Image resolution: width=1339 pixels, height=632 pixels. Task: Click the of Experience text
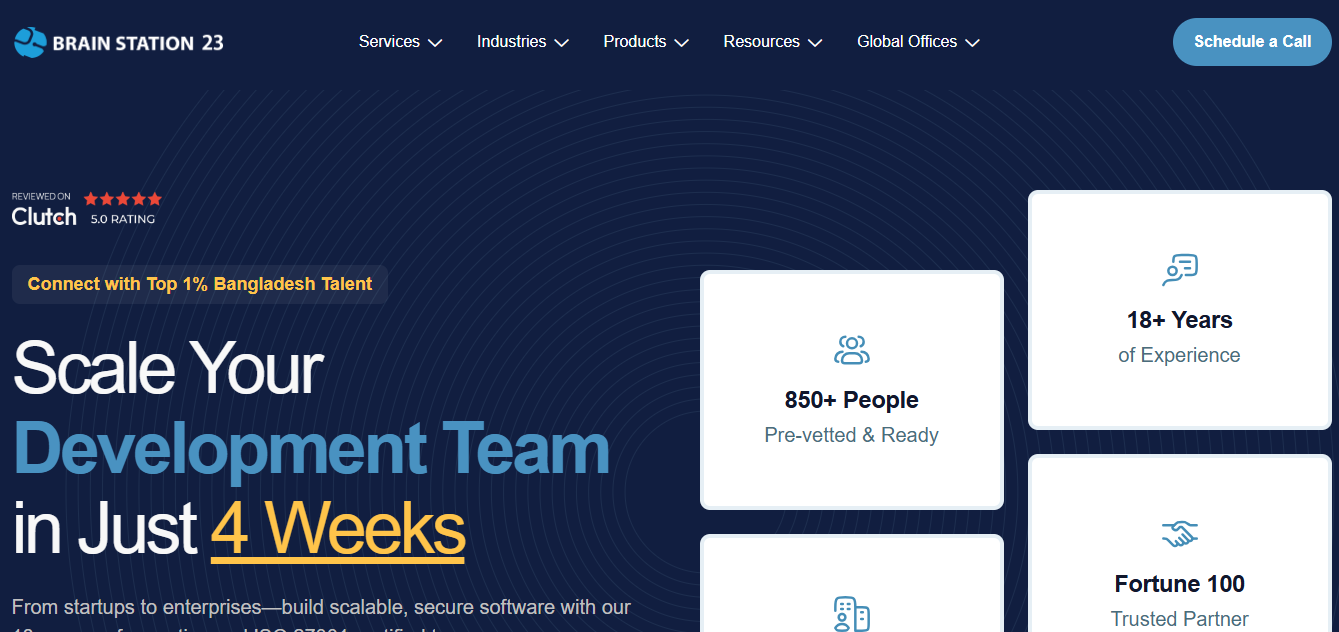coord(1180,355)
